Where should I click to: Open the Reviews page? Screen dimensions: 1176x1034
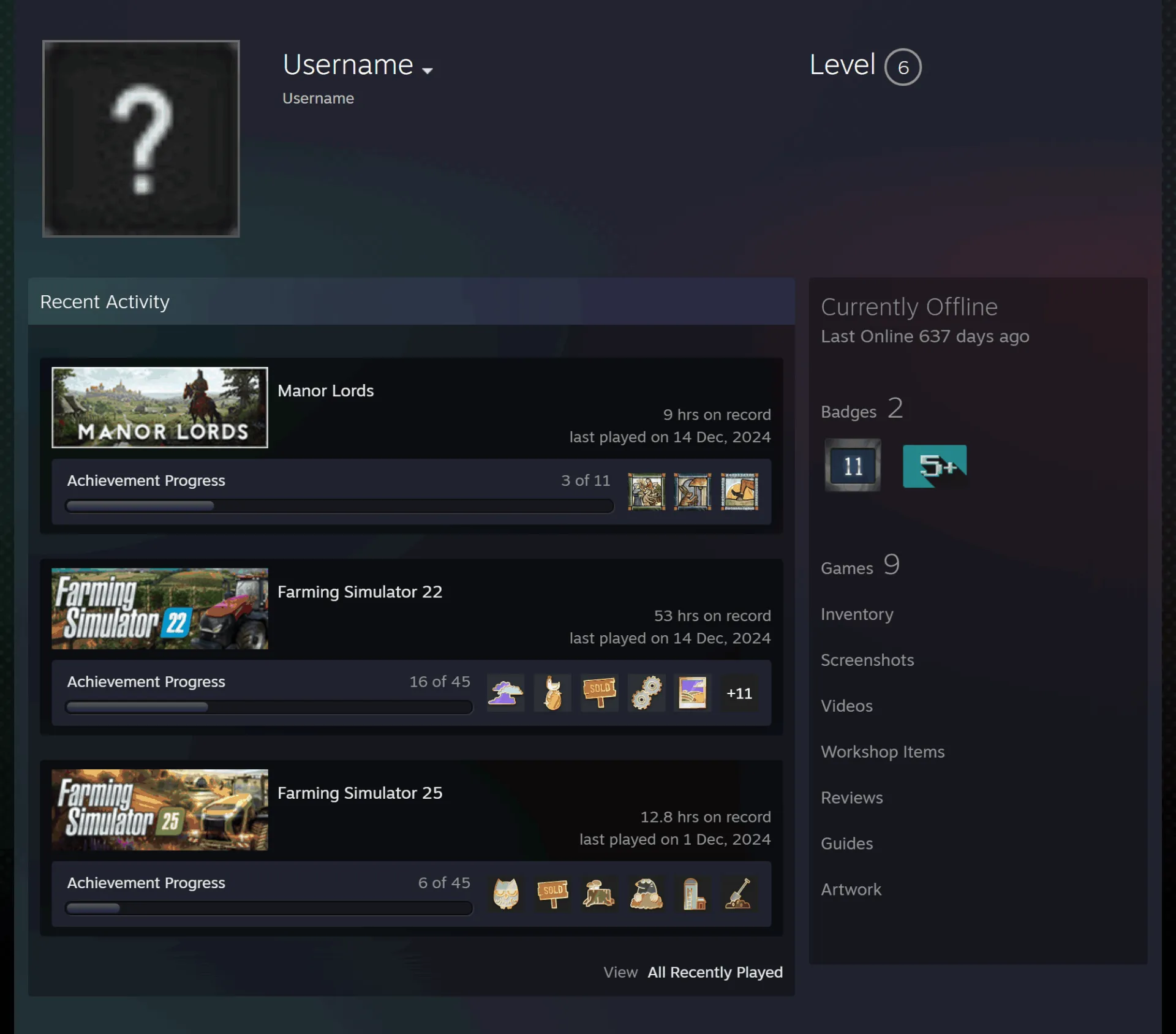pos(851,798)
